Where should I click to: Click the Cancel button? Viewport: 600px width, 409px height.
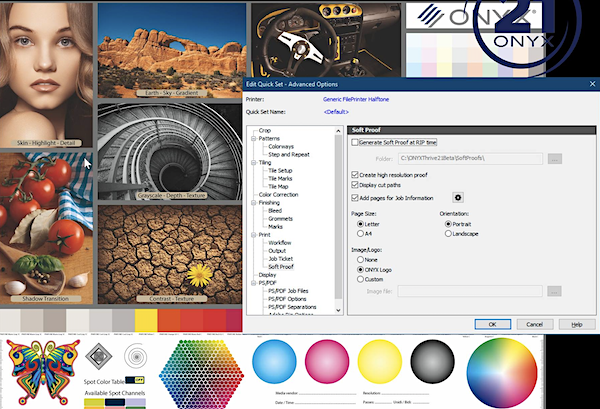[x=535, y=324]
